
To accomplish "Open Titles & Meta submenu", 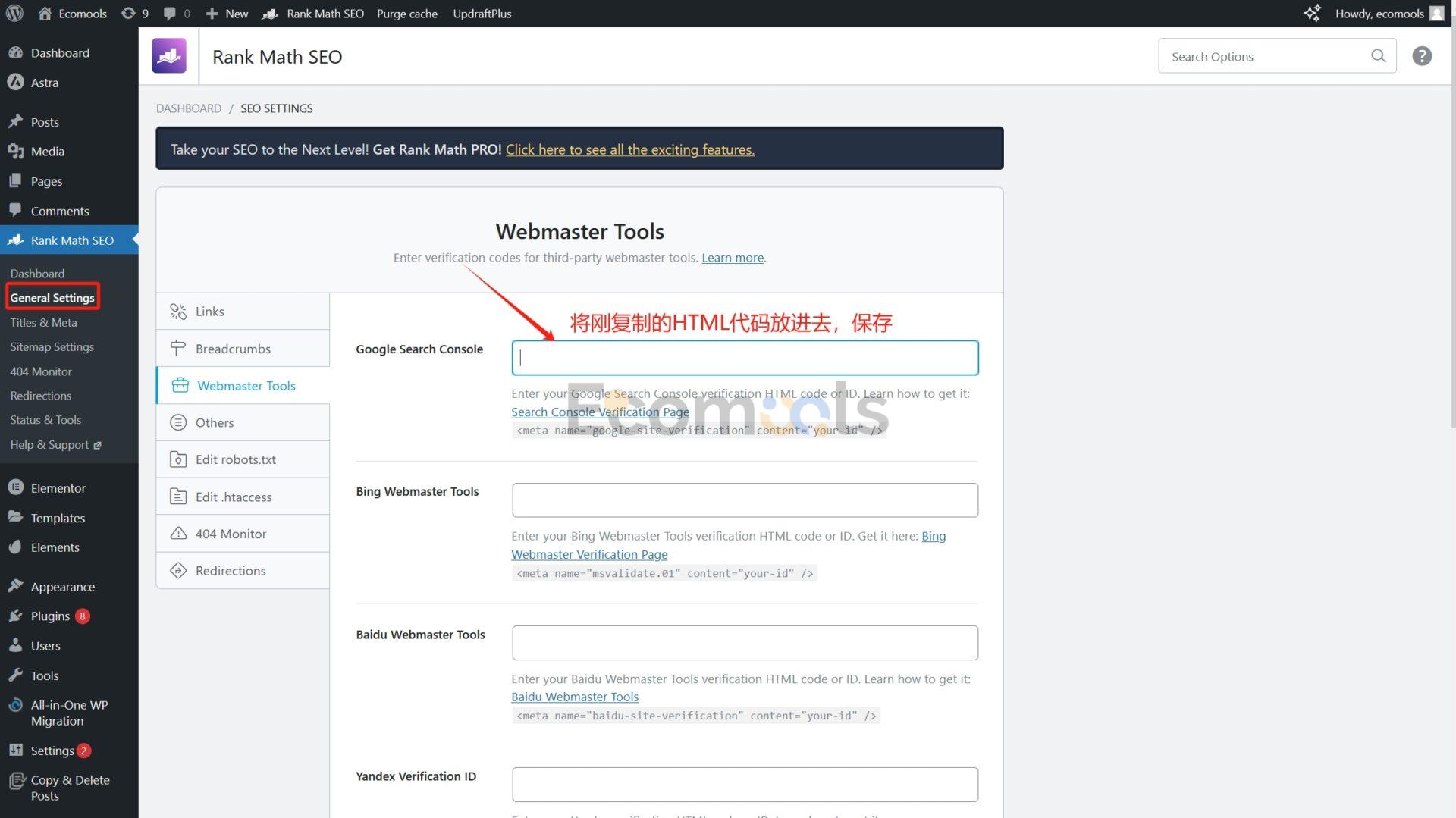I will (x=43, y=323).
